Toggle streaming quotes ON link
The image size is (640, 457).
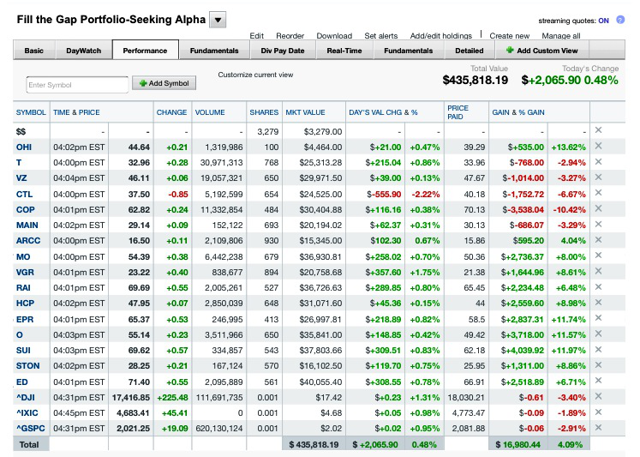point(603,20)
